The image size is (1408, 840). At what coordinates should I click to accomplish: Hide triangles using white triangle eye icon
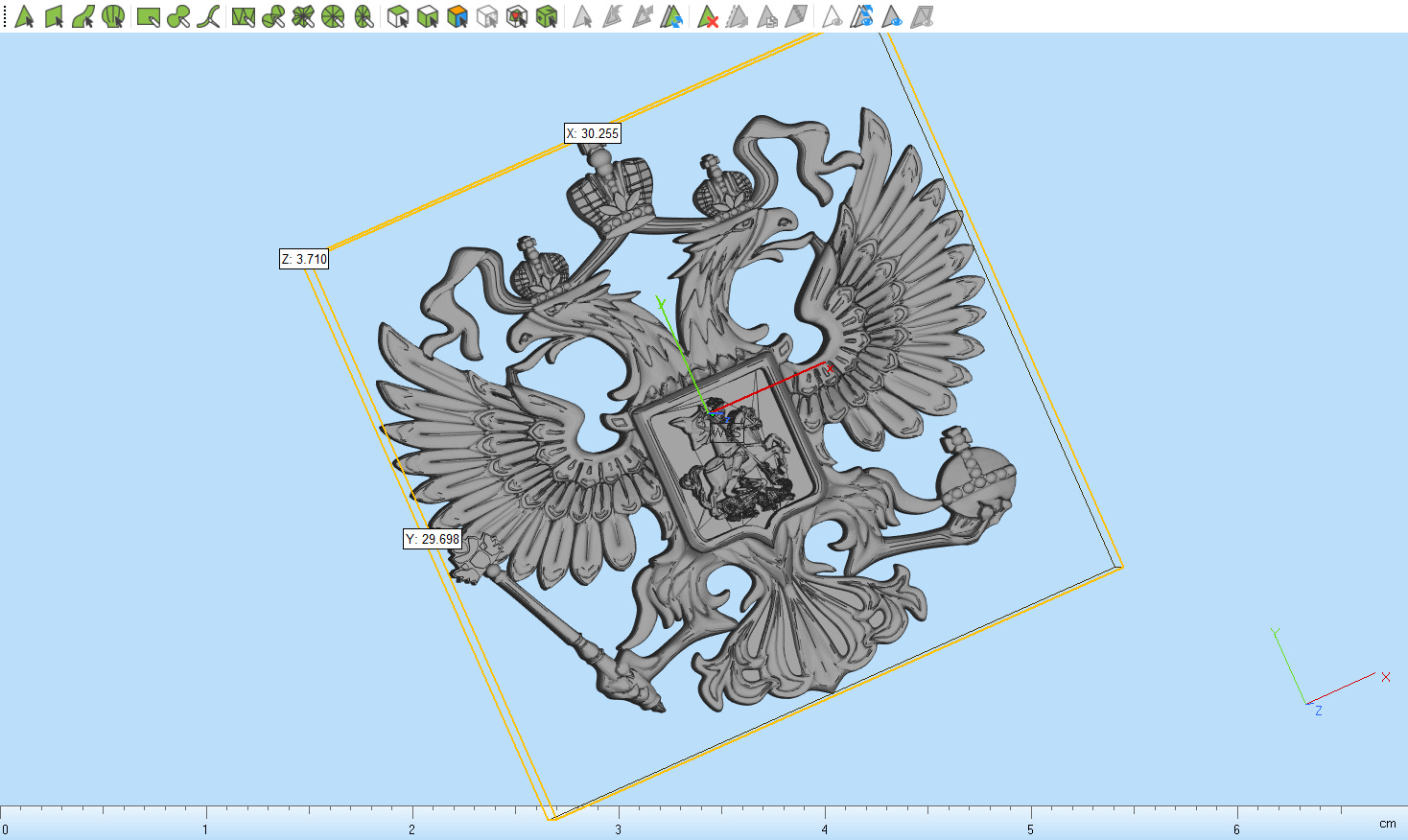832,16
